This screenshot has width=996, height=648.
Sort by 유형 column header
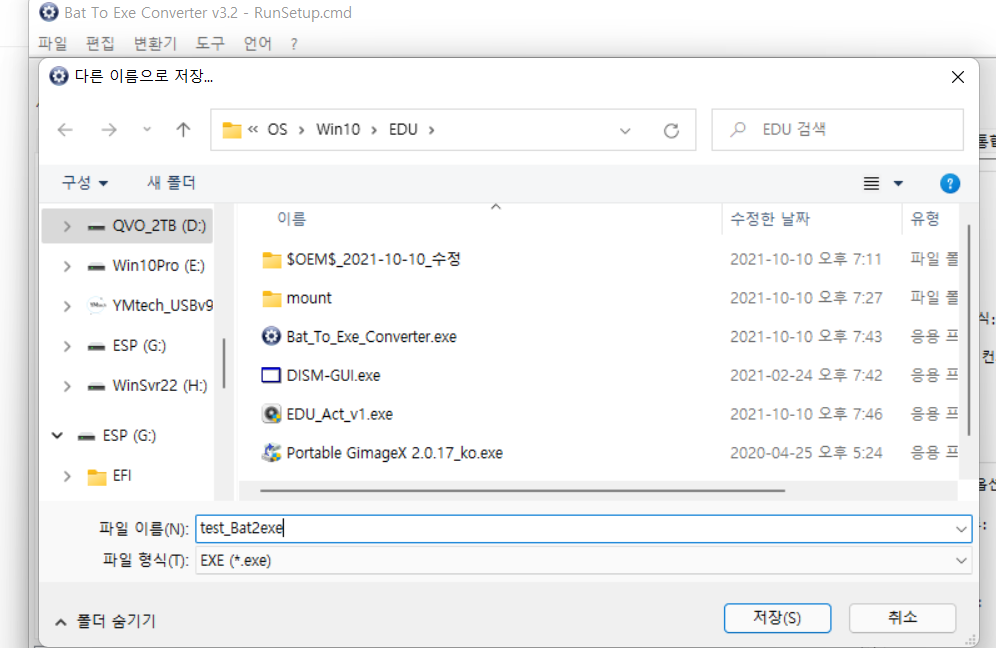tap(925, 219)
